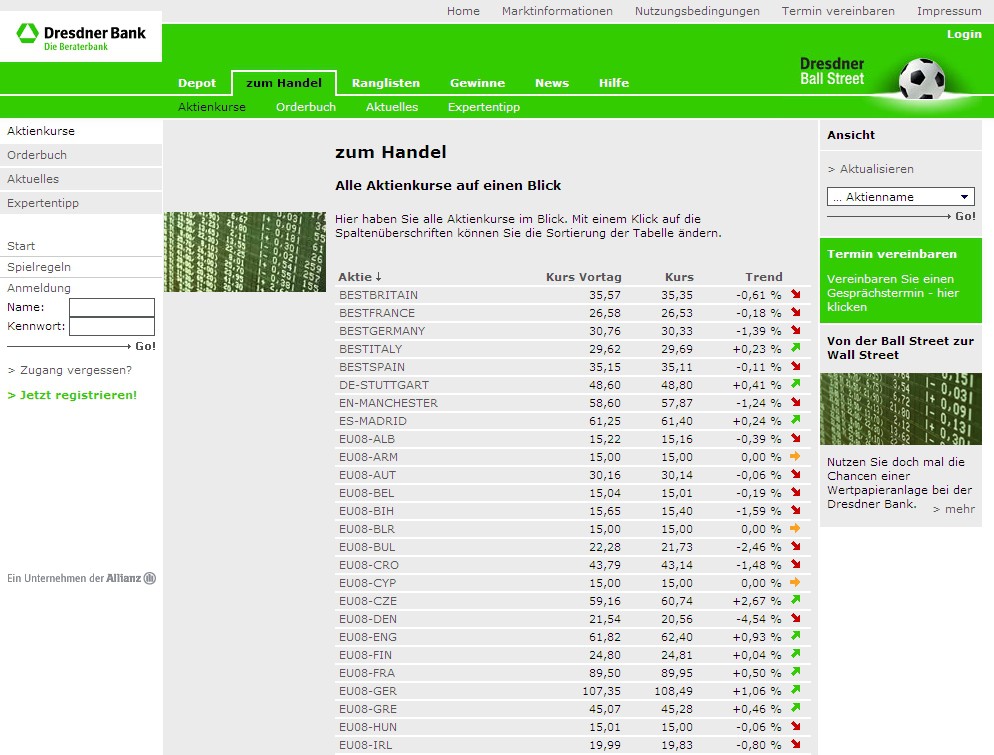Click the green trend arrow for EU08-ENG
Viewport: 994px width, 755px height.
(x=796, y=636)
